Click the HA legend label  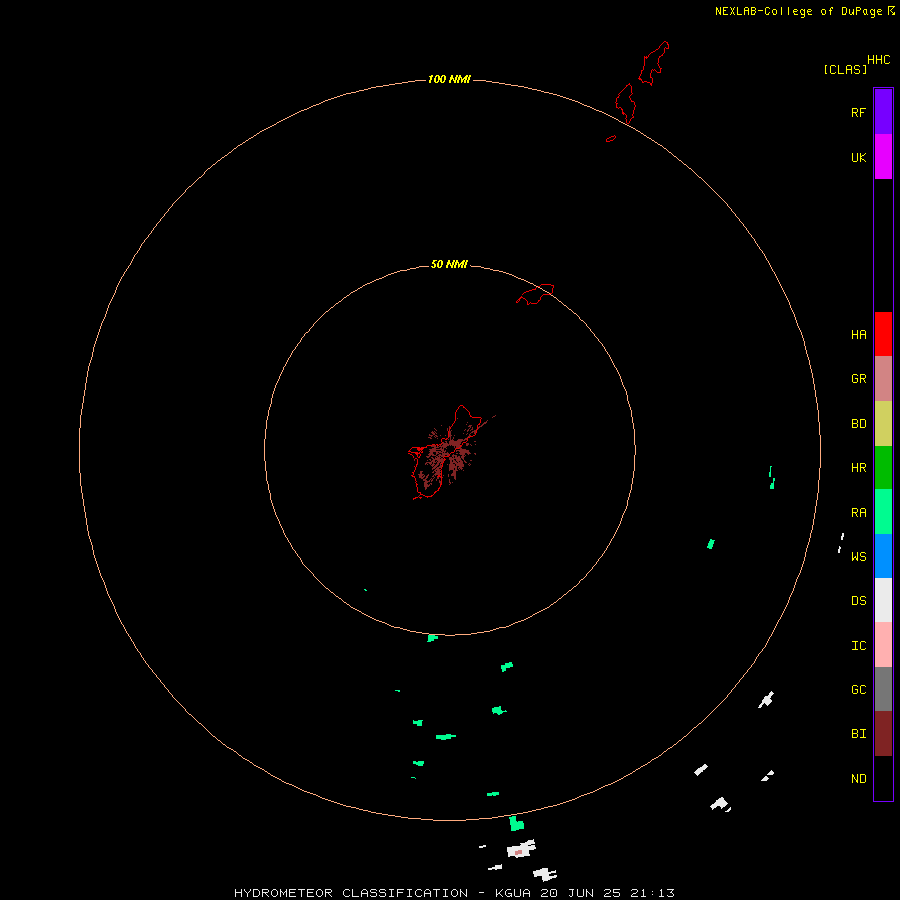[858, 335]
